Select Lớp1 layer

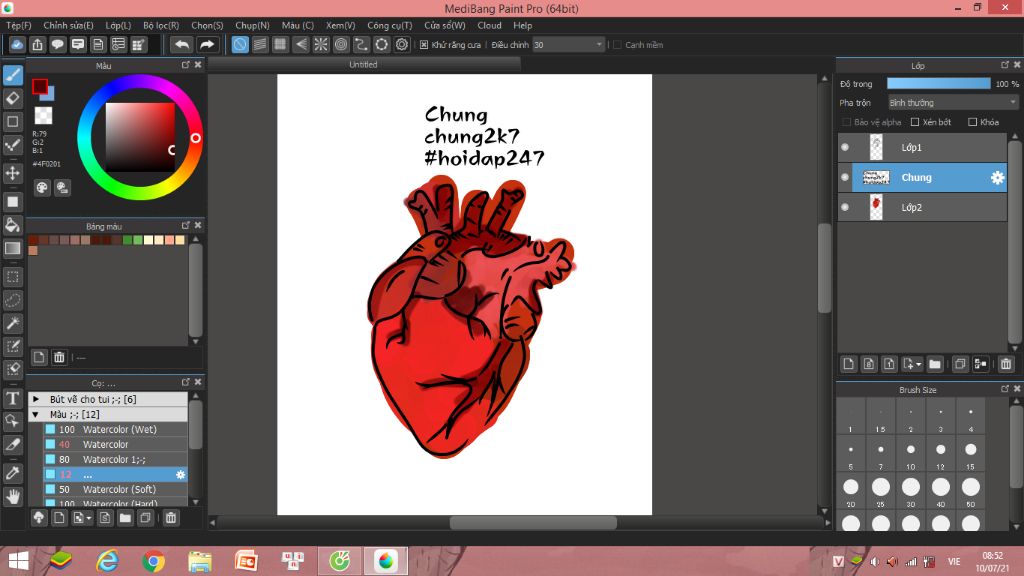pos(923,148)
